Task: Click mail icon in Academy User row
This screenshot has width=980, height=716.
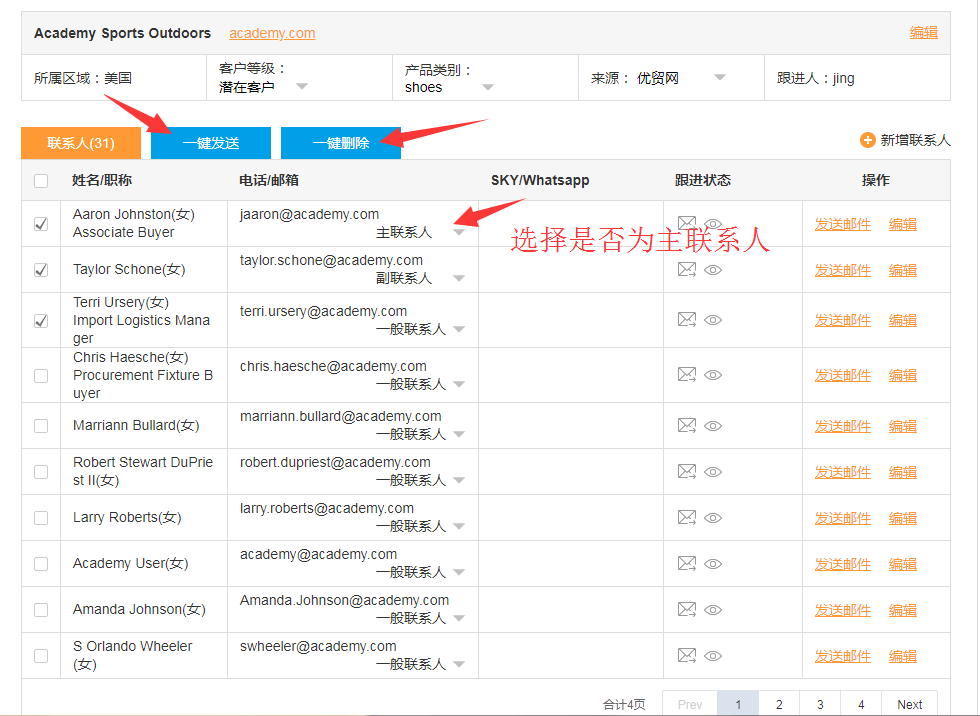Action: 687,564
